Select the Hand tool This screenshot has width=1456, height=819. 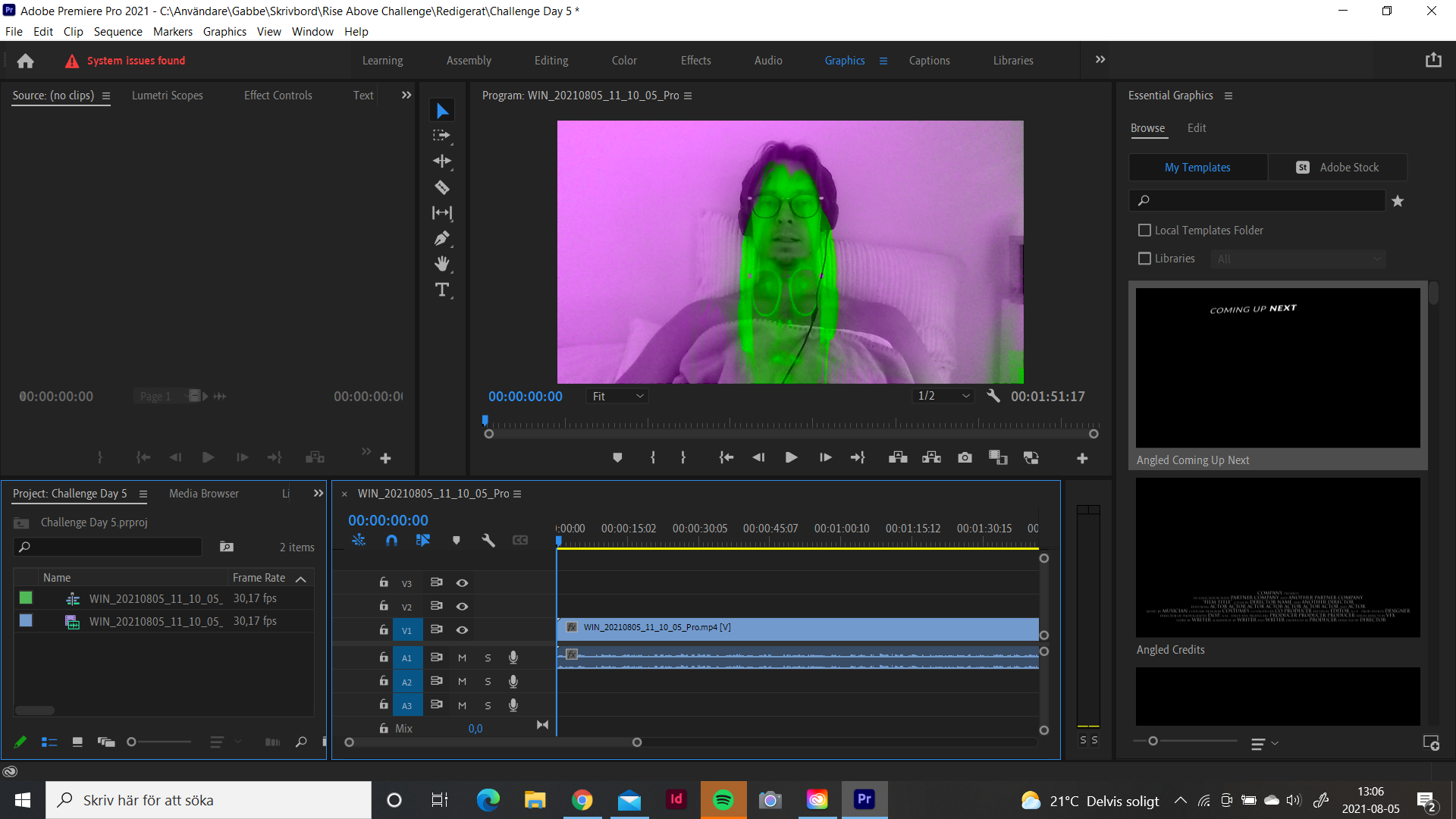442,263
